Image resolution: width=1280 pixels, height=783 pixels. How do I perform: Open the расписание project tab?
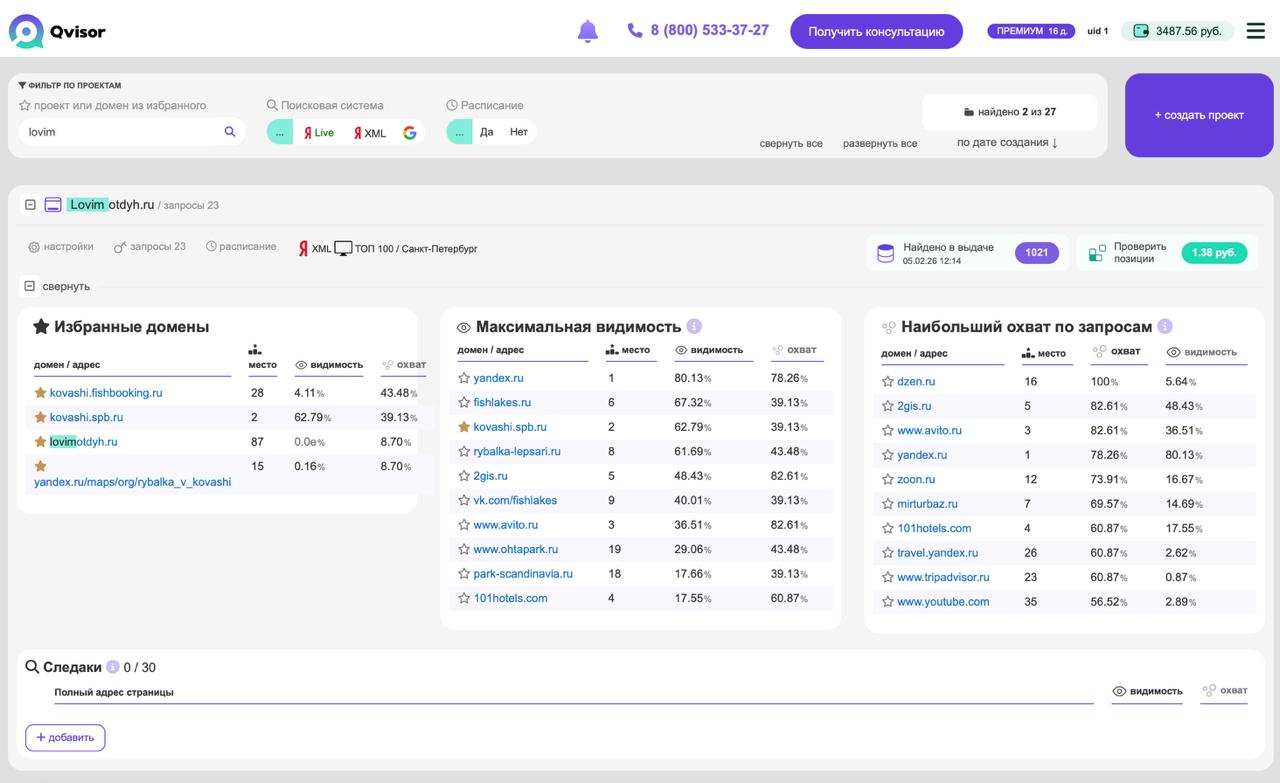(241, 247)
